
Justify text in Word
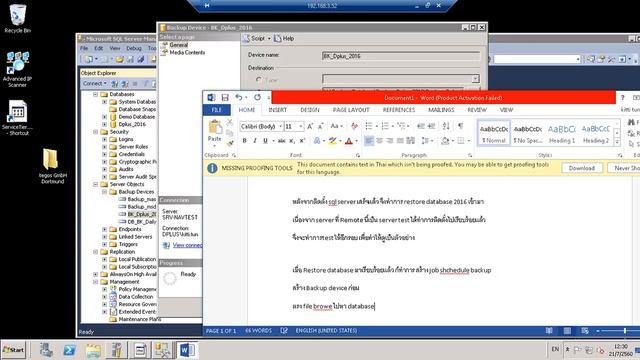(400, 141)
